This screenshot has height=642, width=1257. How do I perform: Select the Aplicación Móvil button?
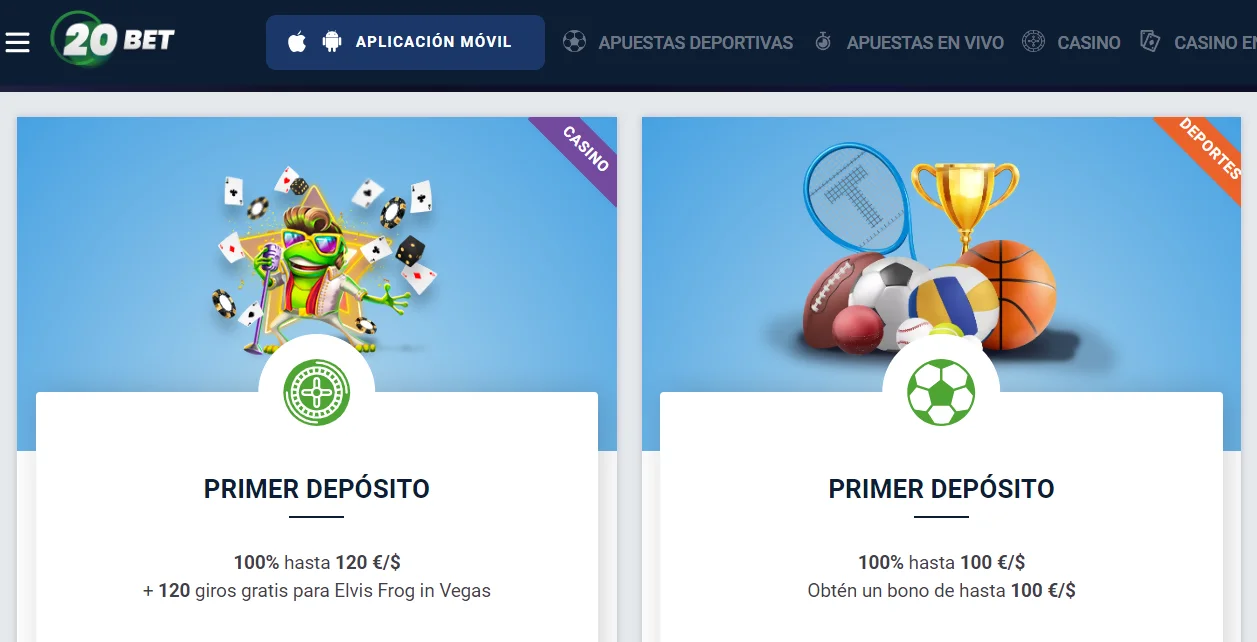(x=405, y=42)
